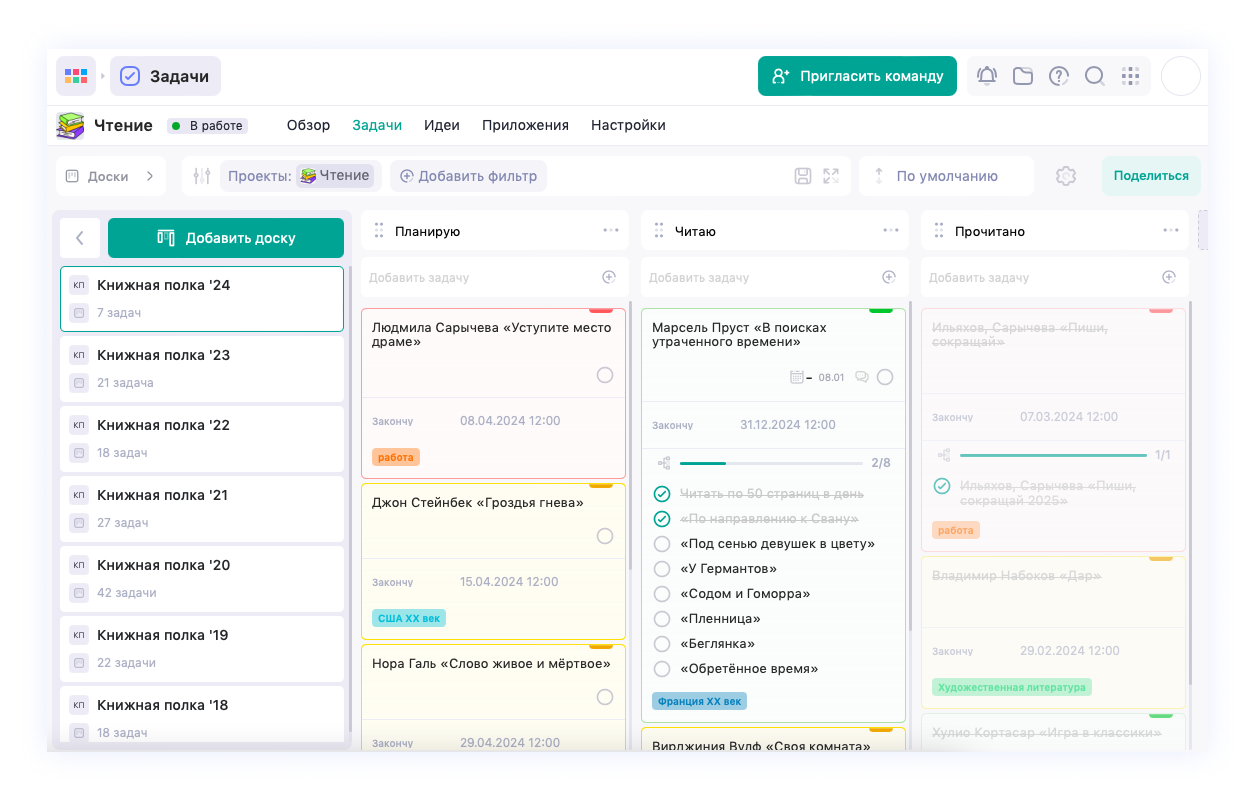Open the files folder icon in header
The width and height of the screenshot is (1256, 800).
(1023, 76)
